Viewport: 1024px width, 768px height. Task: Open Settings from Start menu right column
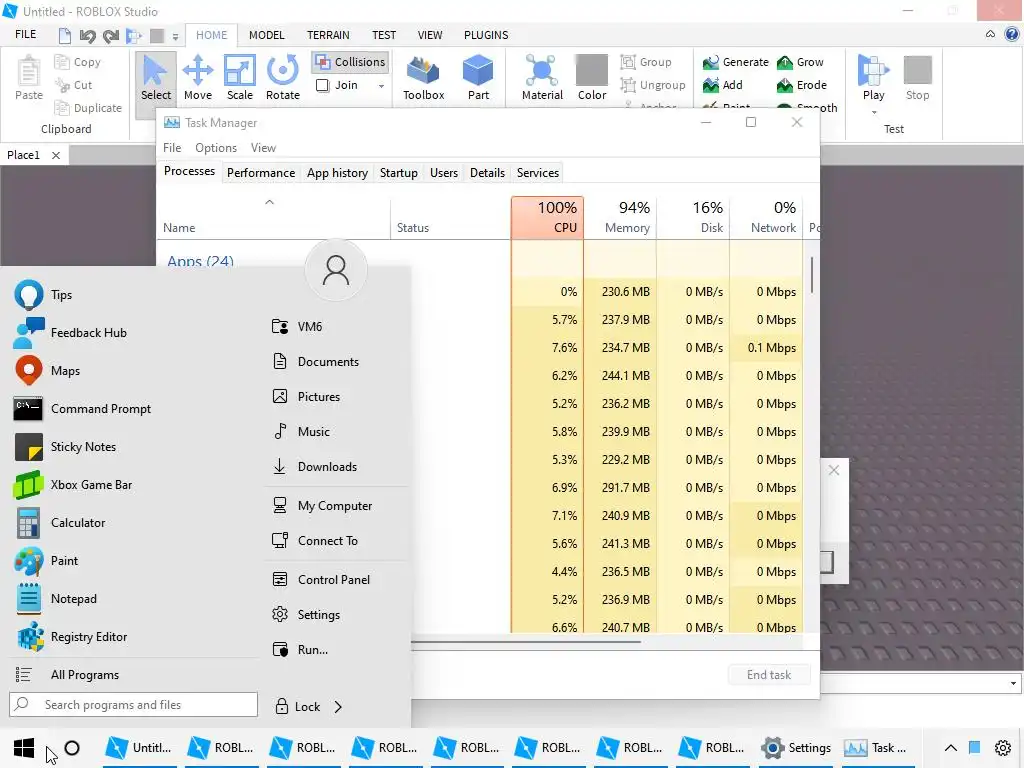(306, 615)
